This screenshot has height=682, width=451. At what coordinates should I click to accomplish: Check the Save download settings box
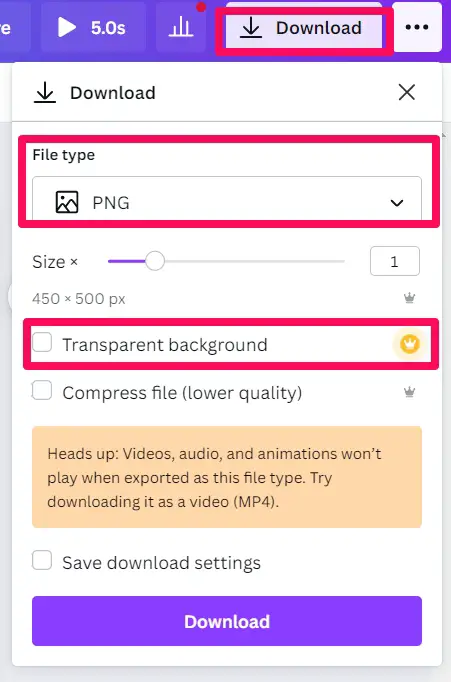tap(42, 560)
